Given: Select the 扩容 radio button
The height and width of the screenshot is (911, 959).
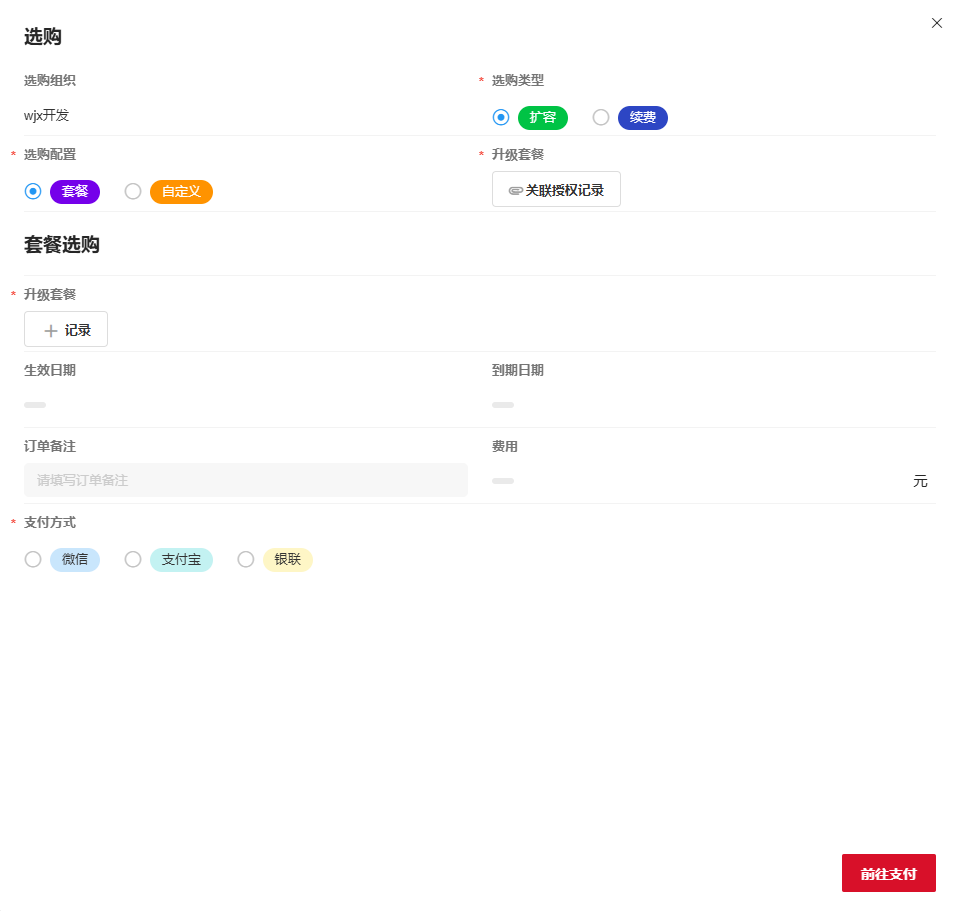Looking at the screenshot, I should point(501,118).
